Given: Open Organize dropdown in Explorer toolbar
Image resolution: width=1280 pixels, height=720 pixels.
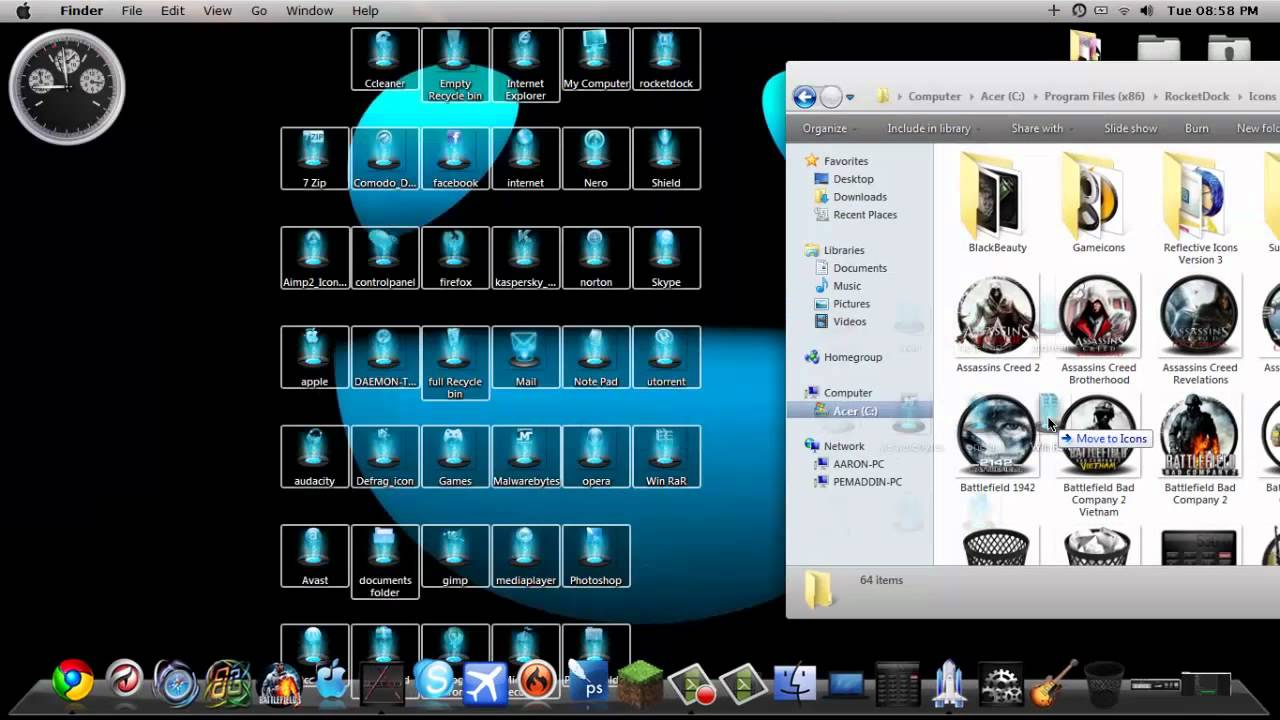Looking at the screenshot, I should [830, 128].
